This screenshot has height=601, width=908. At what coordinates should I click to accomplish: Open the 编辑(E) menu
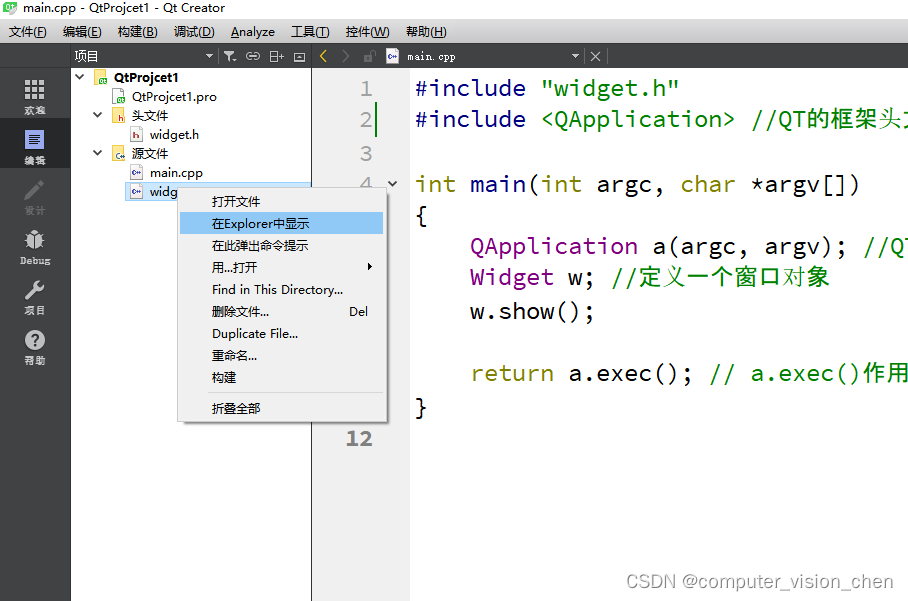82,32
